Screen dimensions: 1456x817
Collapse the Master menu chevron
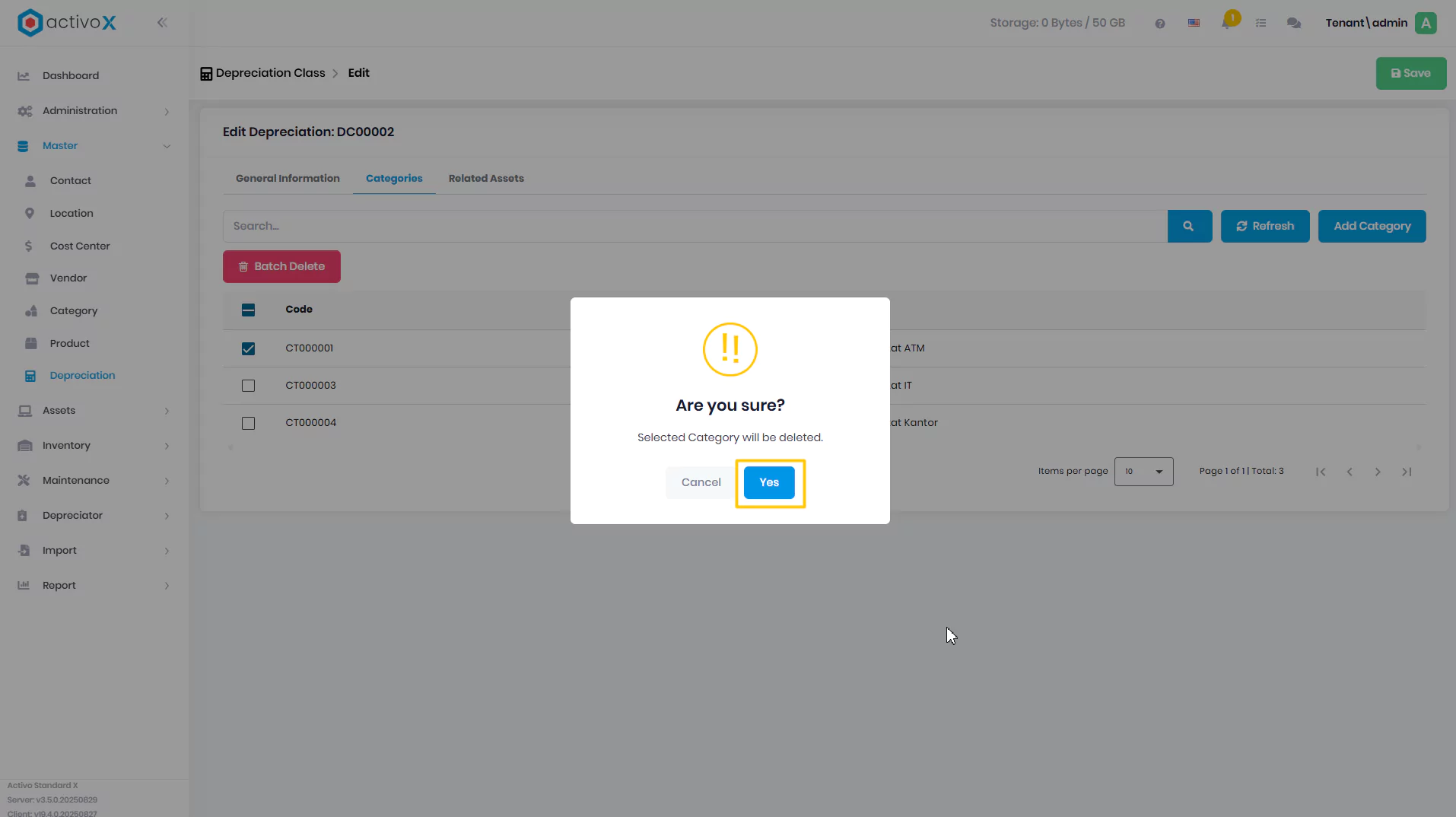(167, 146)
